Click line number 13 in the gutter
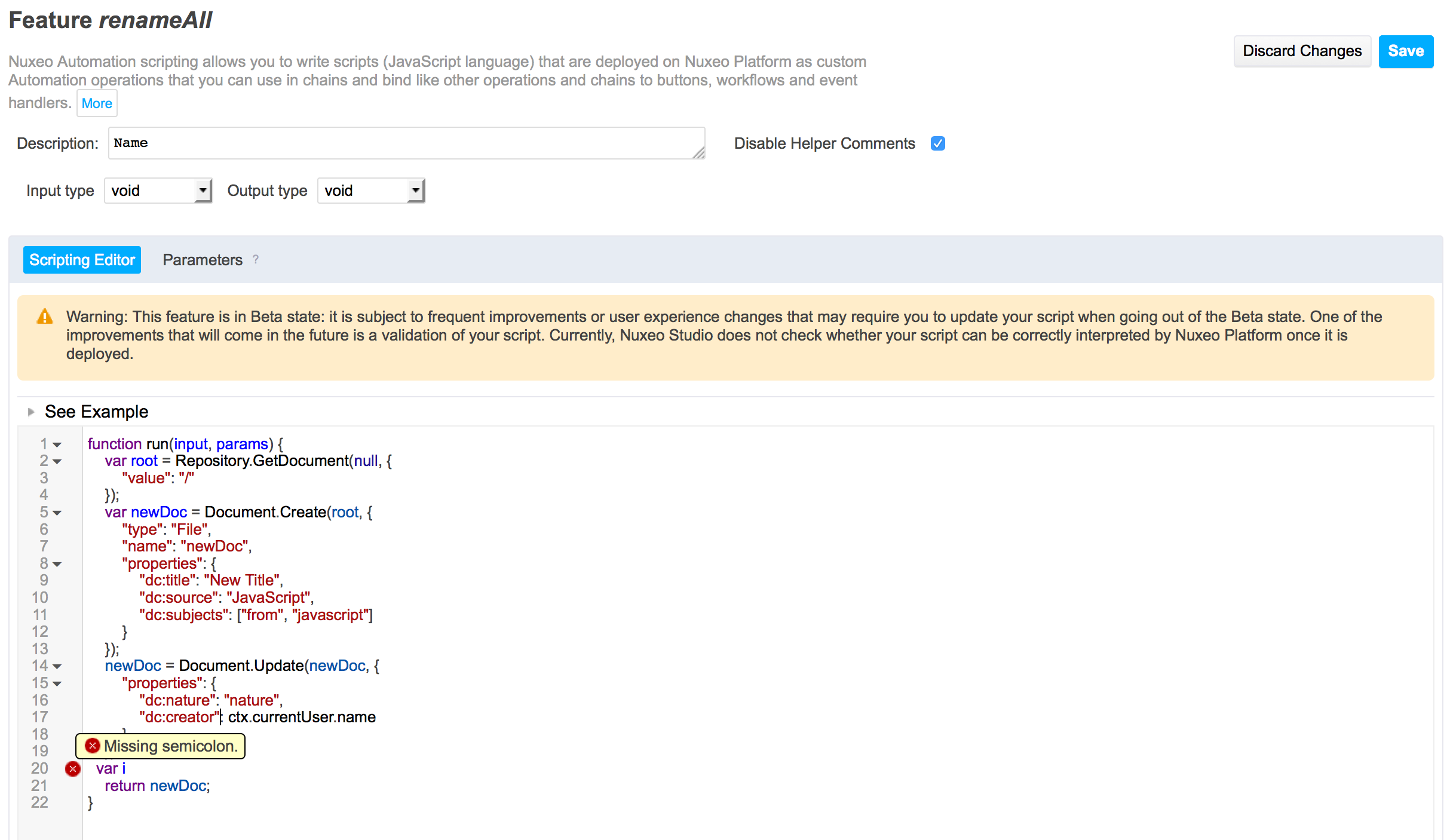The height and width of the screenshot is (840, 1447). 39,649
